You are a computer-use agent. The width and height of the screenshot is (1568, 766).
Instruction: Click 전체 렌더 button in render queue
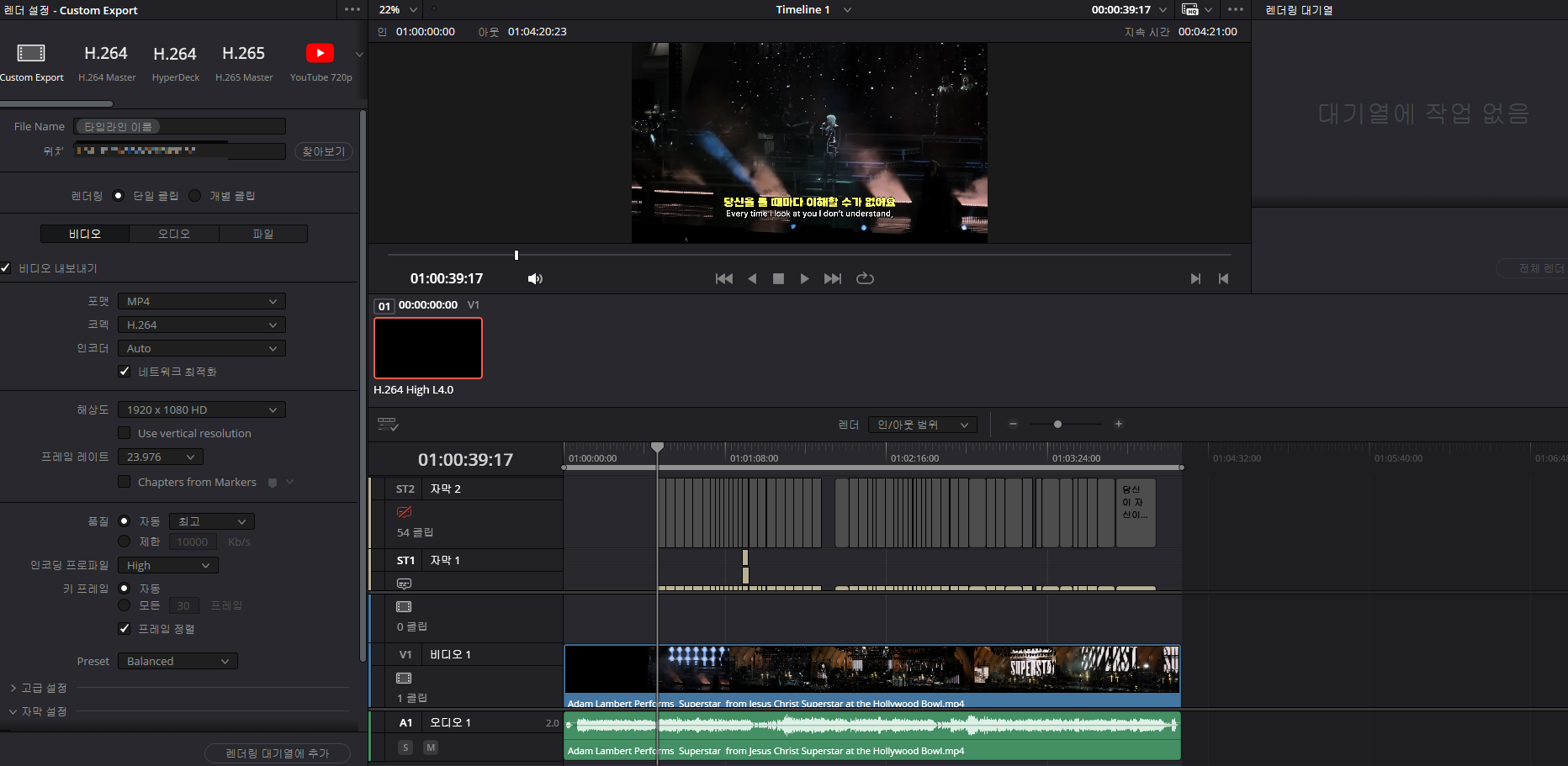coord(1534,268)
